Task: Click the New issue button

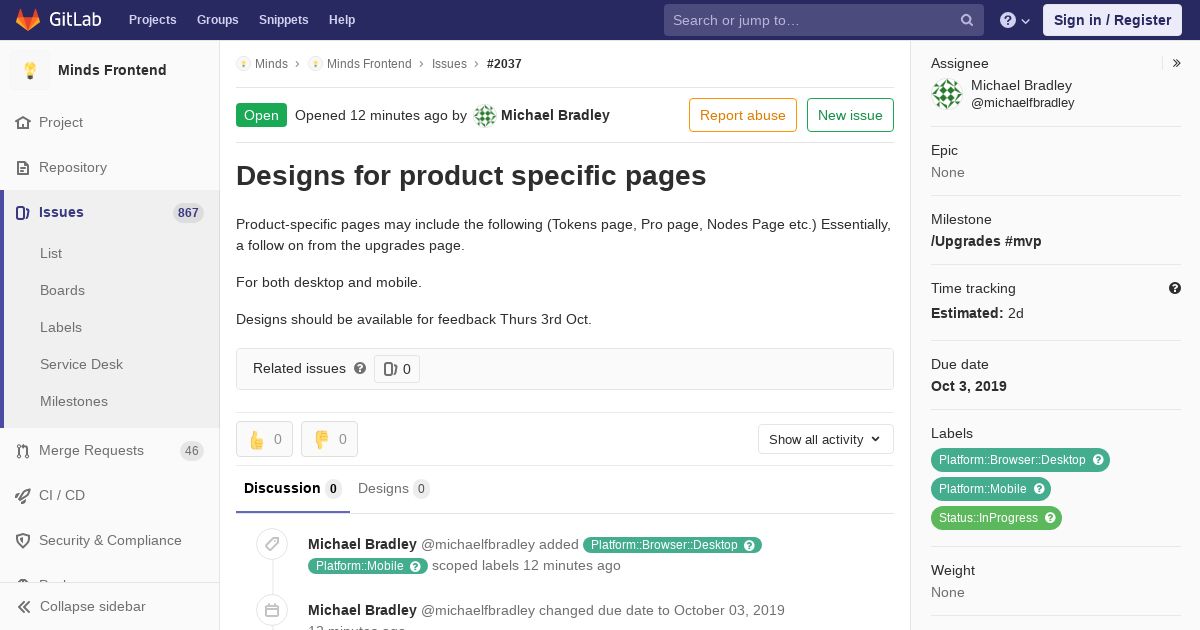Action: [x=850, y=115]
